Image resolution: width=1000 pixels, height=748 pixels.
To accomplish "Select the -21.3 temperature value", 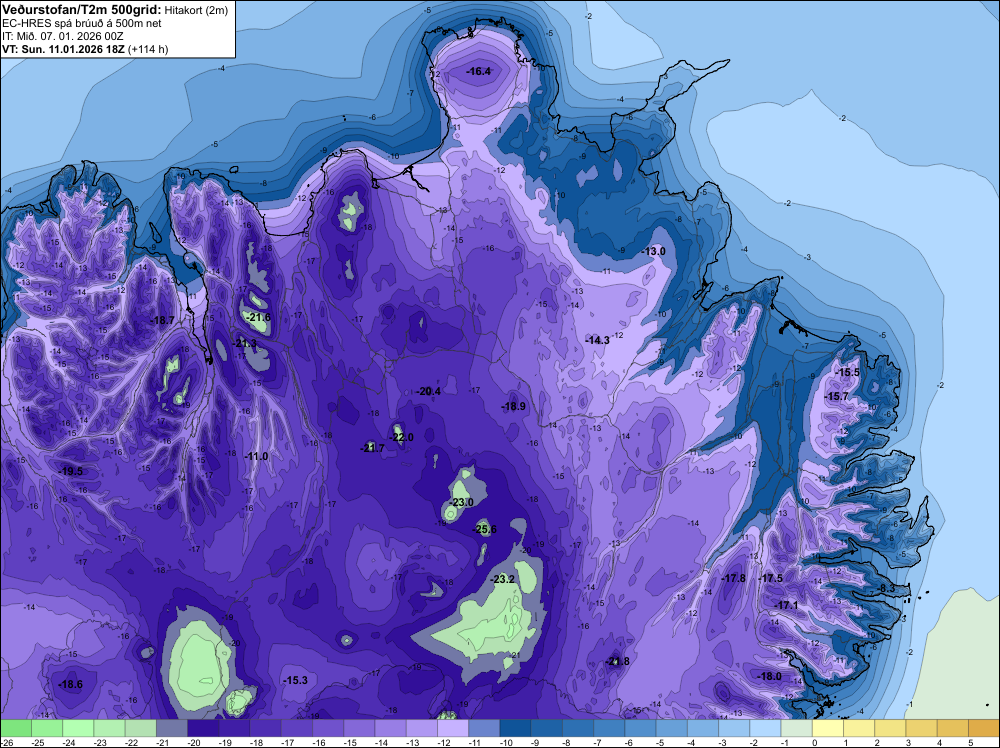I will tap(244, 343).
